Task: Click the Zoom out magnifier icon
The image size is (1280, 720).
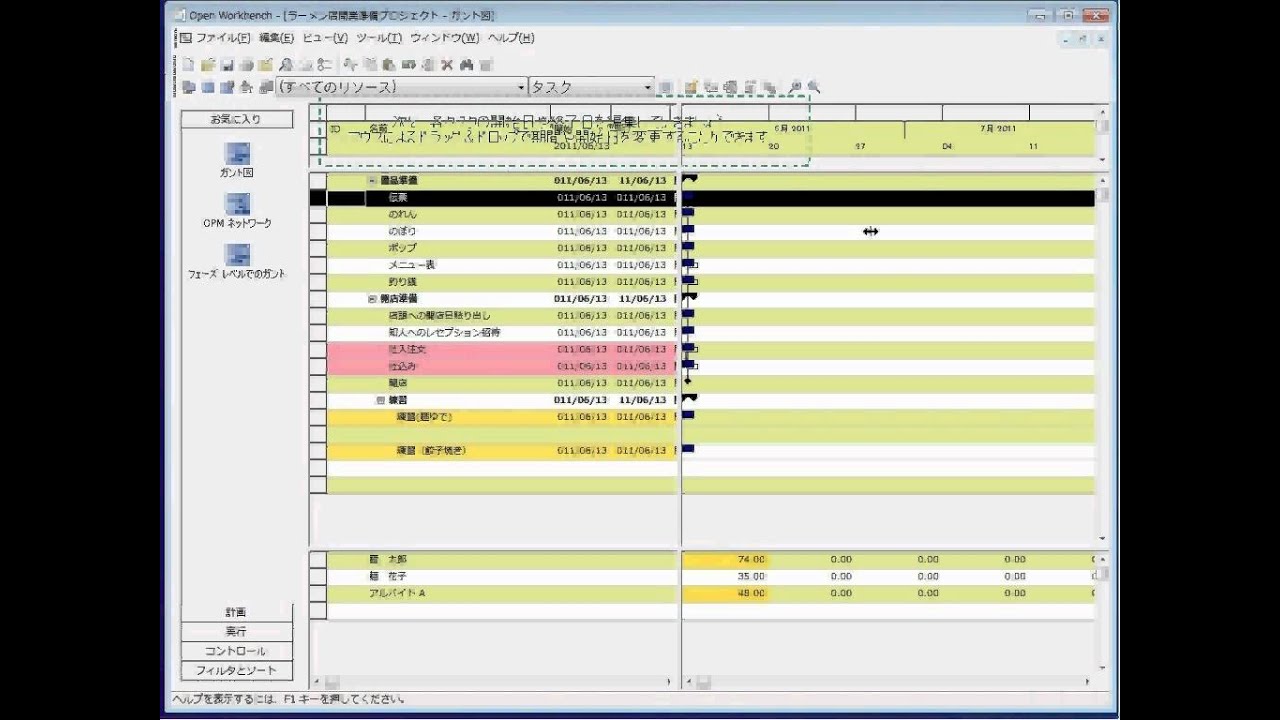Action: pyautogui.click(x=814, y=87)
